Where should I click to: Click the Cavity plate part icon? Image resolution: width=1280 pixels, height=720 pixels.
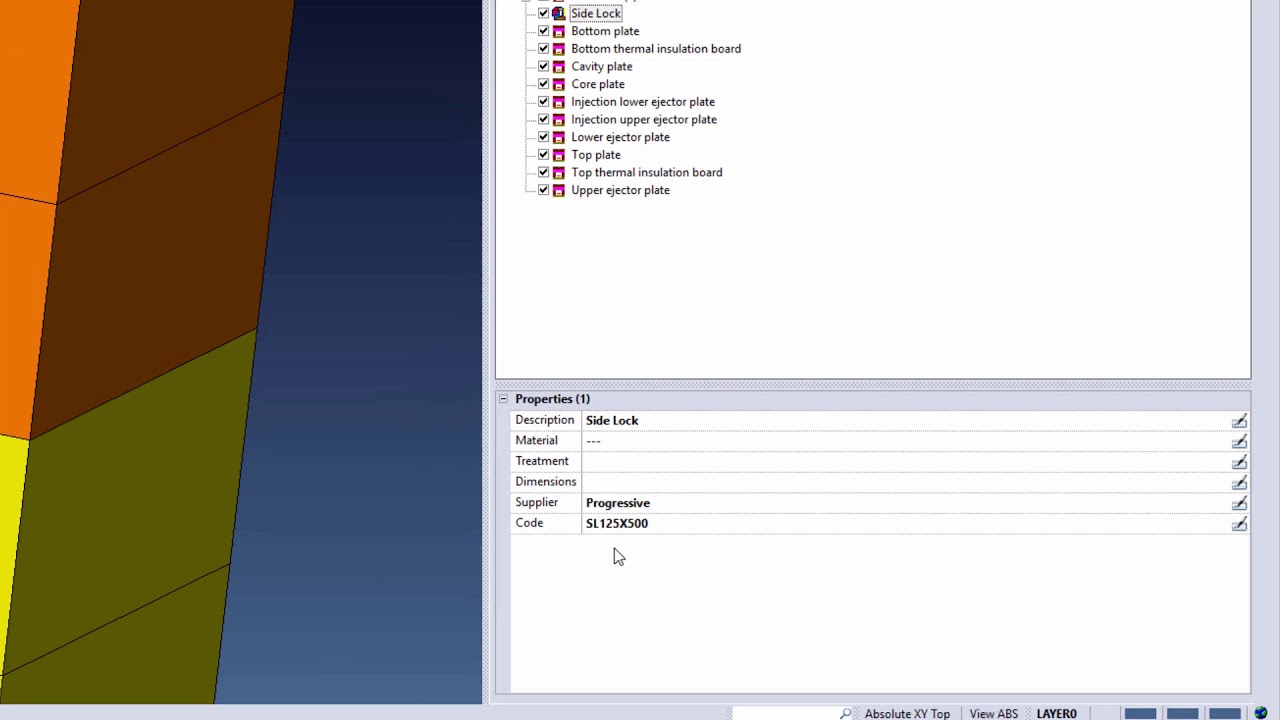tap(559, 67)
